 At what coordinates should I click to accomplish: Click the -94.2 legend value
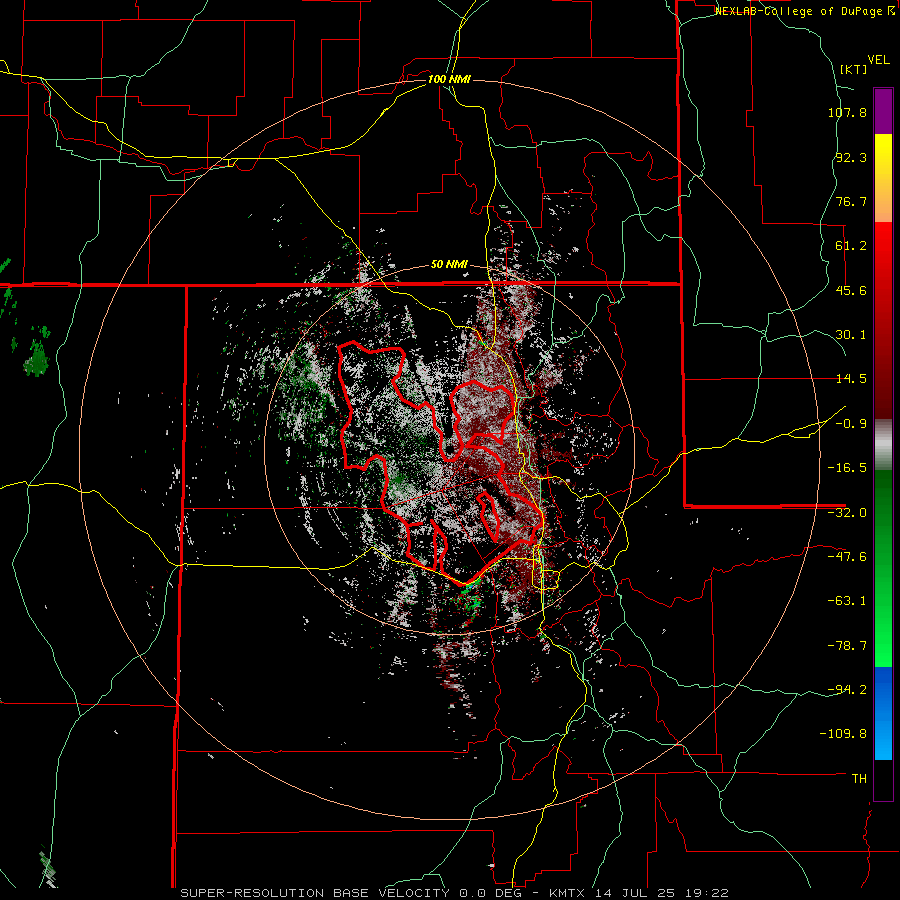[847, 689]
